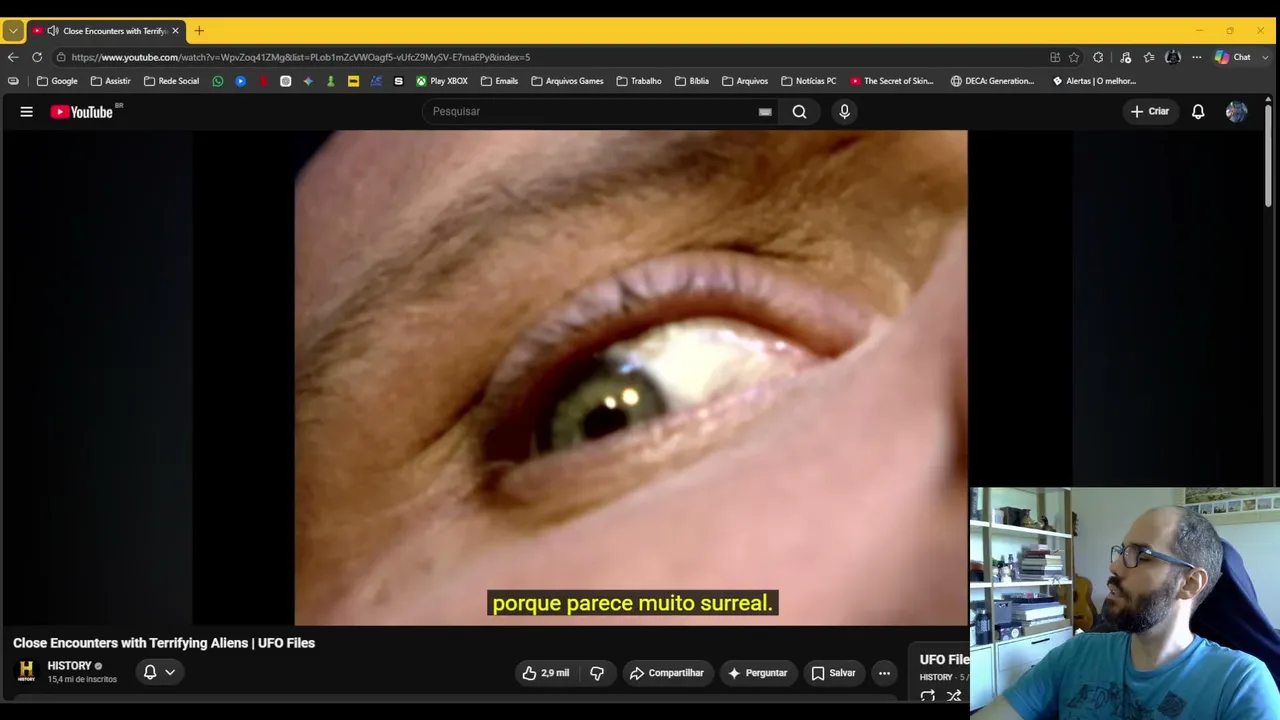The width and height of the screenshot is (1280, 720).
Task: Close the Close Encounters tab
Action: (x=175, y=31)
